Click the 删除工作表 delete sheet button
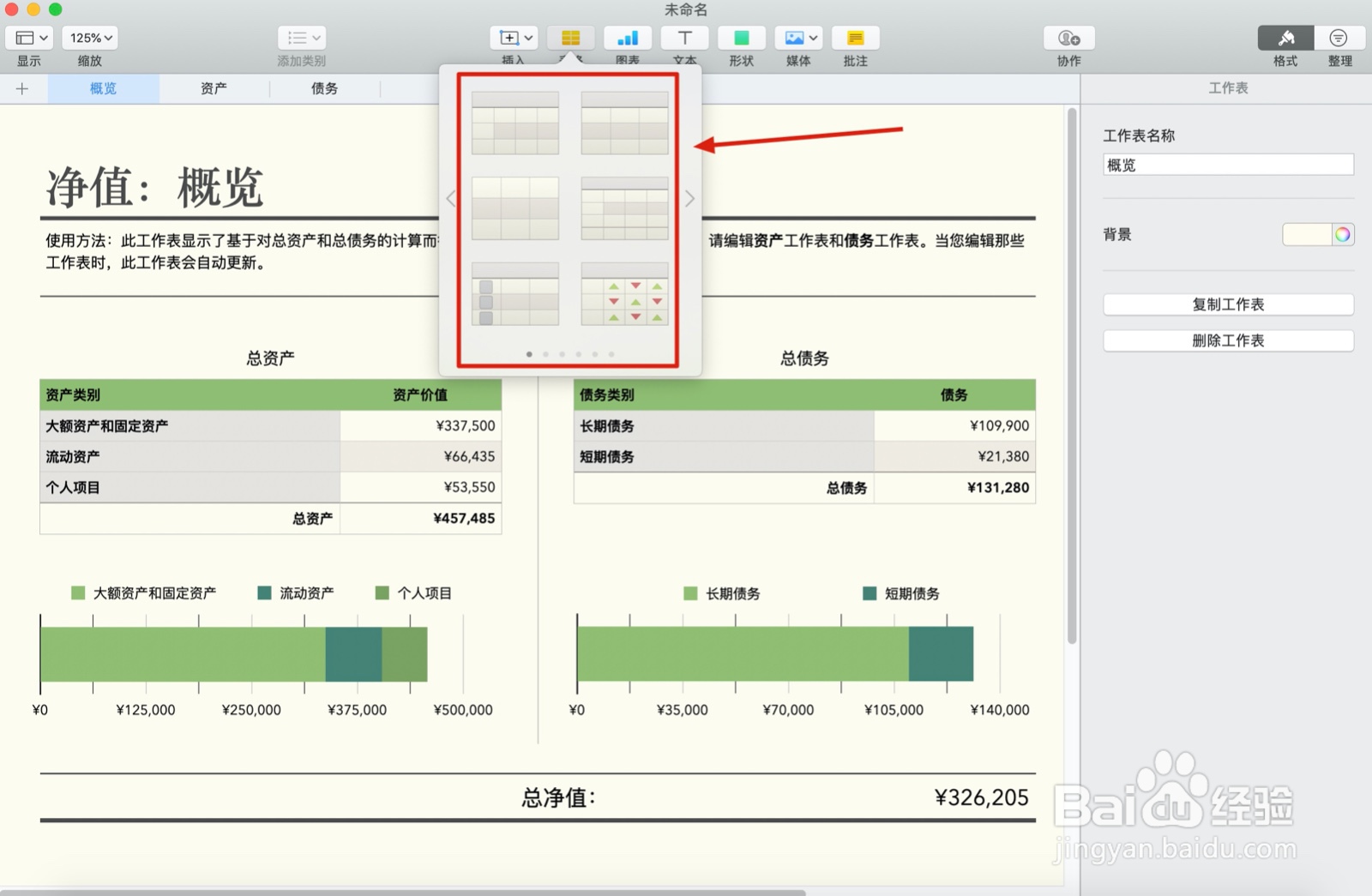1372x896 pixels. 1228,340
